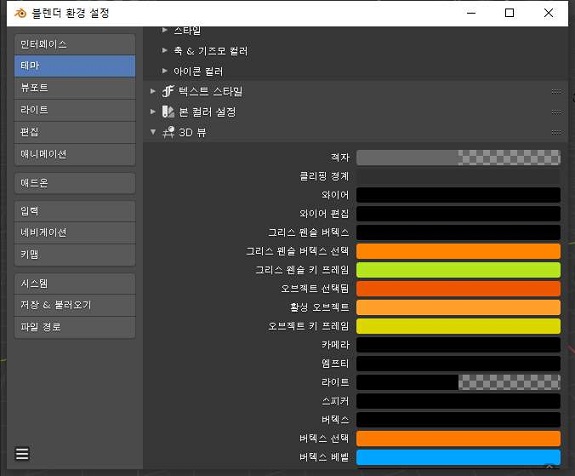Change the 오브젝트 선택됨 color
This screenshot has width=575, height=476.
pyautogui.click(x=458, y=289)
